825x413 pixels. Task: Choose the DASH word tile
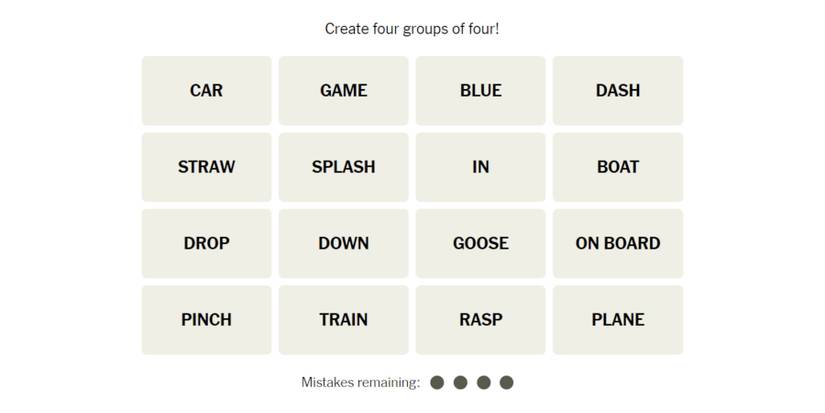[x=617, y=91]
